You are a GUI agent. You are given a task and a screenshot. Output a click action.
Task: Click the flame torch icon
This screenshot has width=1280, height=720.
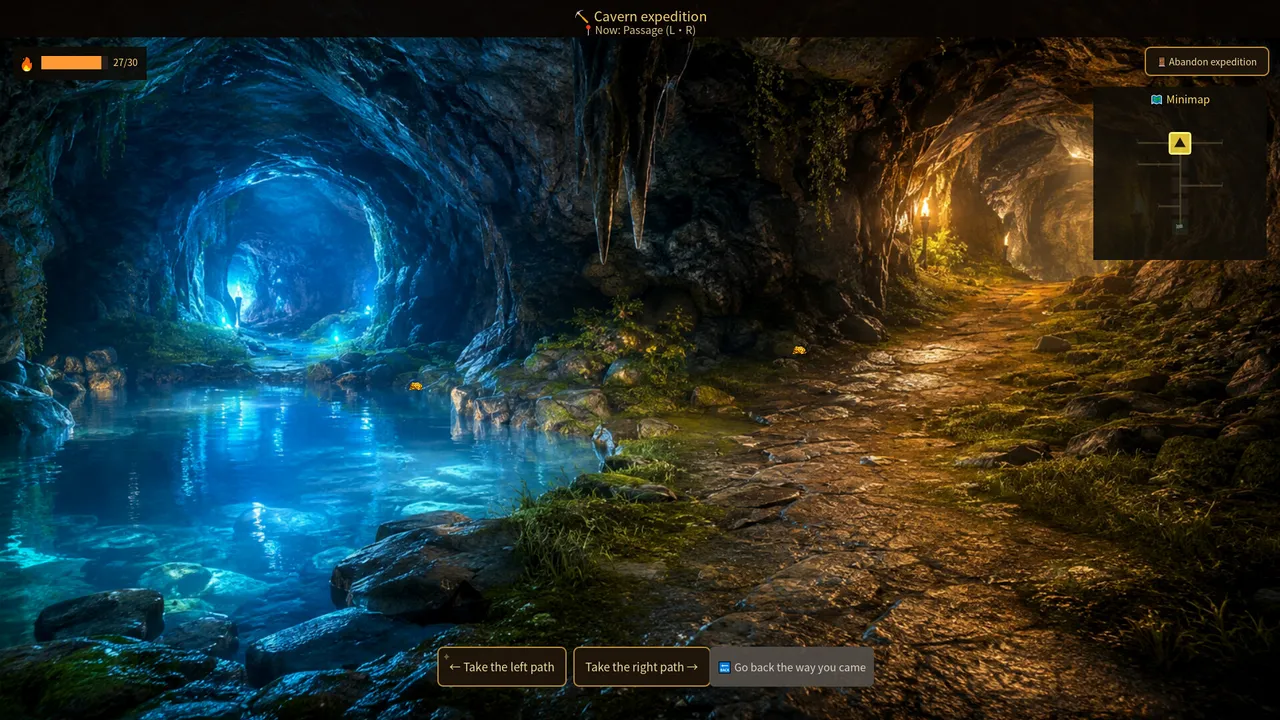pyautogui.click(x=27, y=64)
